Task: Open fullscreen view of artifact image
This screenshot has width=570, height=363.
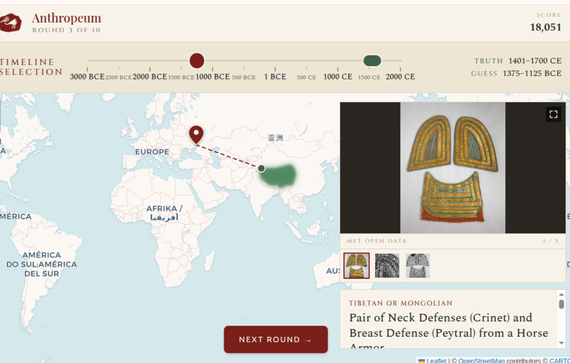Action: pyautogui.click(x=553, y=114)
